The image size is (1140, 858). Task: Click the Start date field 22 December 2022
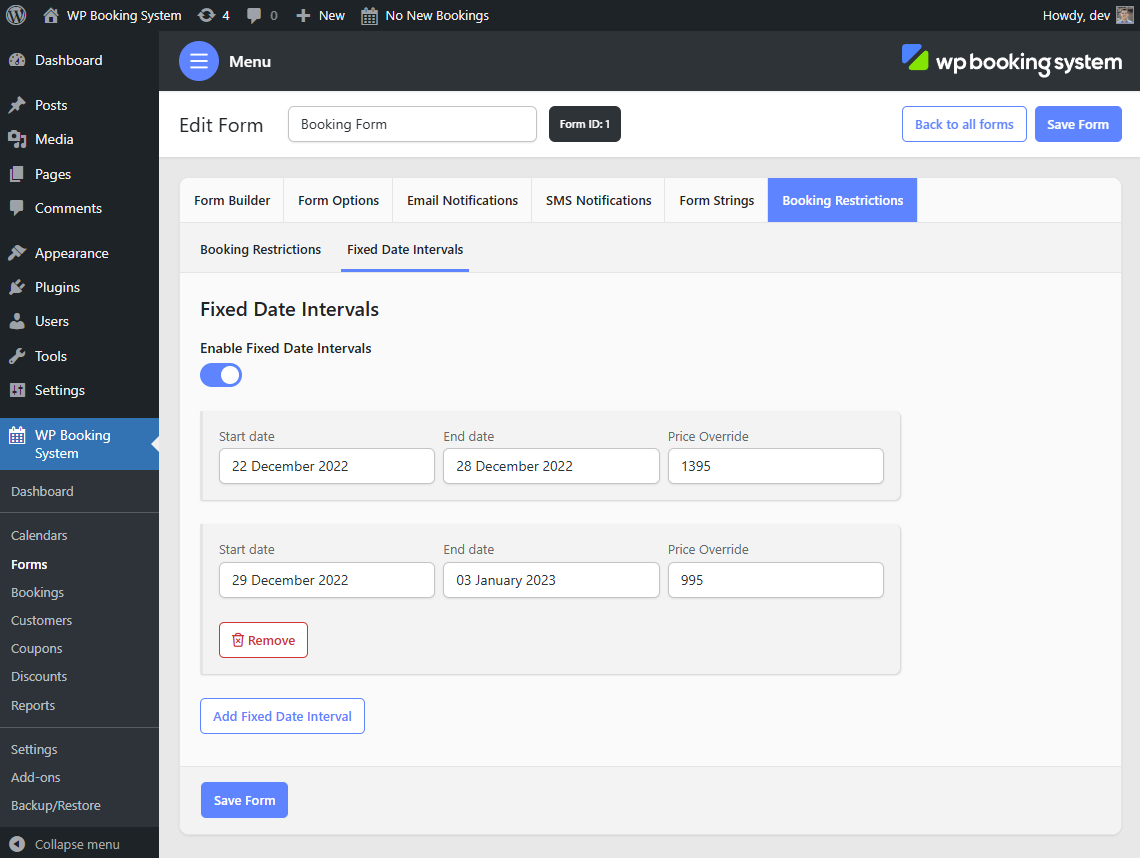[x=326, y=466]
